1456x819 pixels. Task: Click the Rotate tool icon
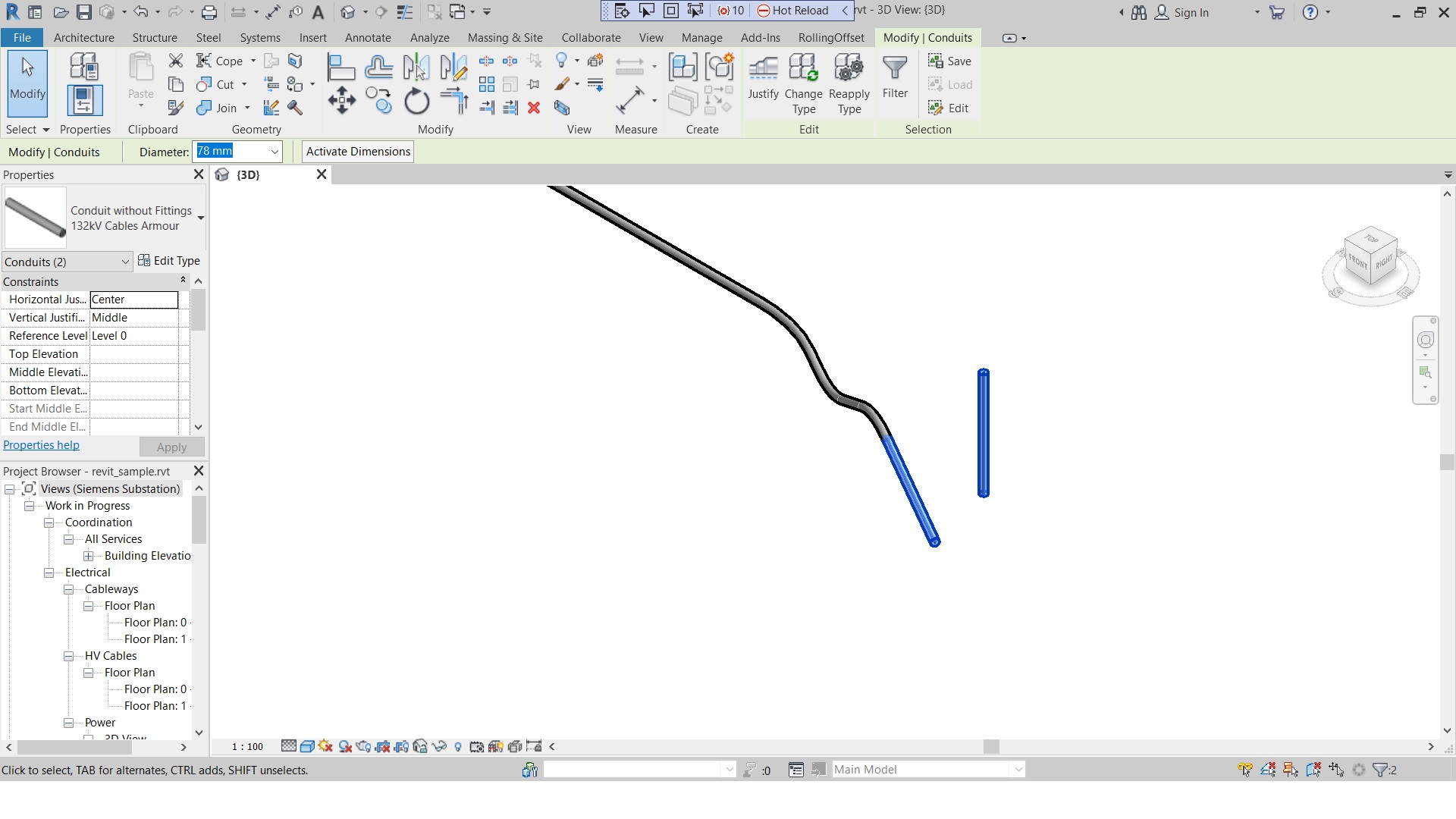pyautogui.click(x=416, y=101)
